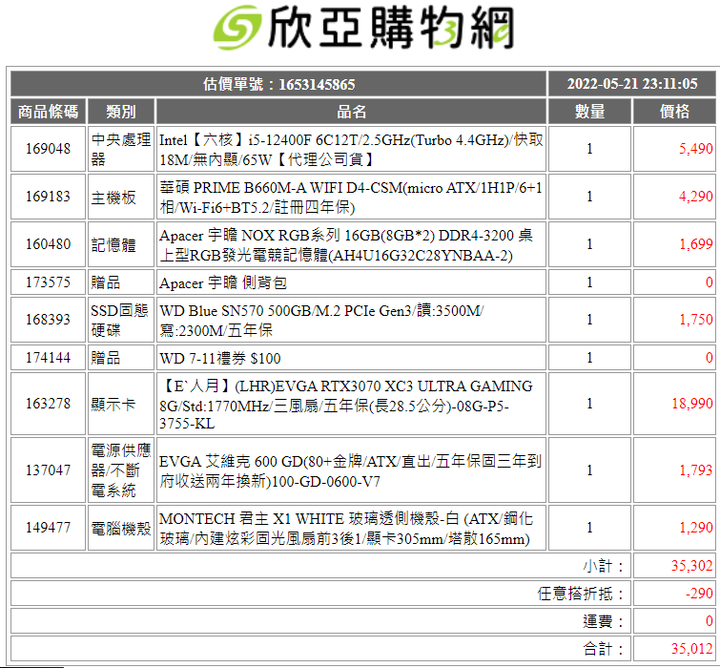Select barcode 163278
The width and height of the screenshot is (720, 668).
(x=48, y=404)
